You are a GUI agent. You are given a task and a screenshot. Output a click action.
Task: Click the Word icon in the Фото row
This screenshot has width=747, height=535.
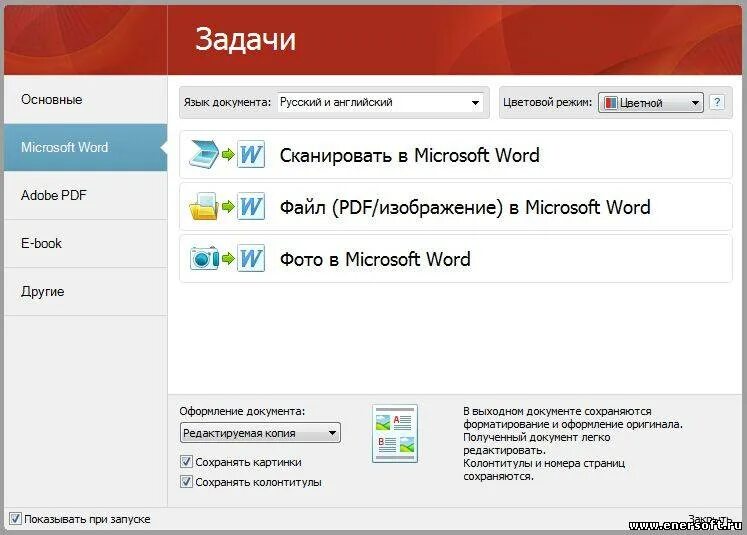coord(251,258)
